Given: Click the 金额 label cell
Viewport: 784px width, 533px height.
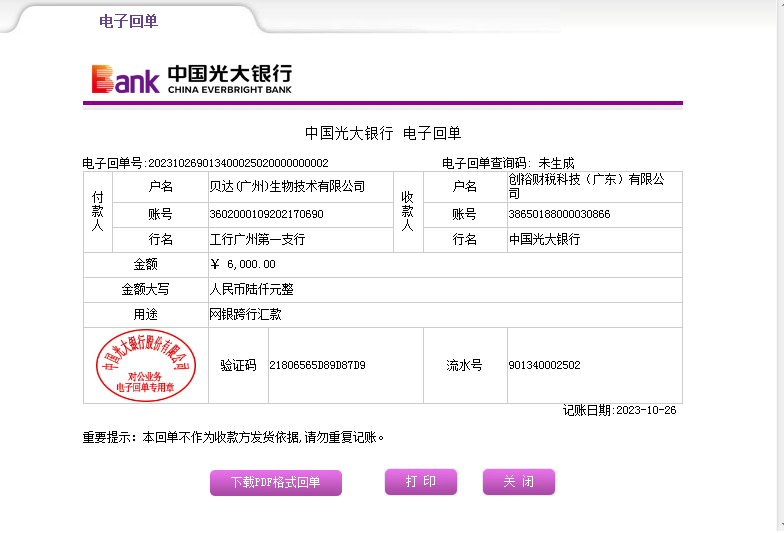Looking at the screenshot, I should 146,264.
